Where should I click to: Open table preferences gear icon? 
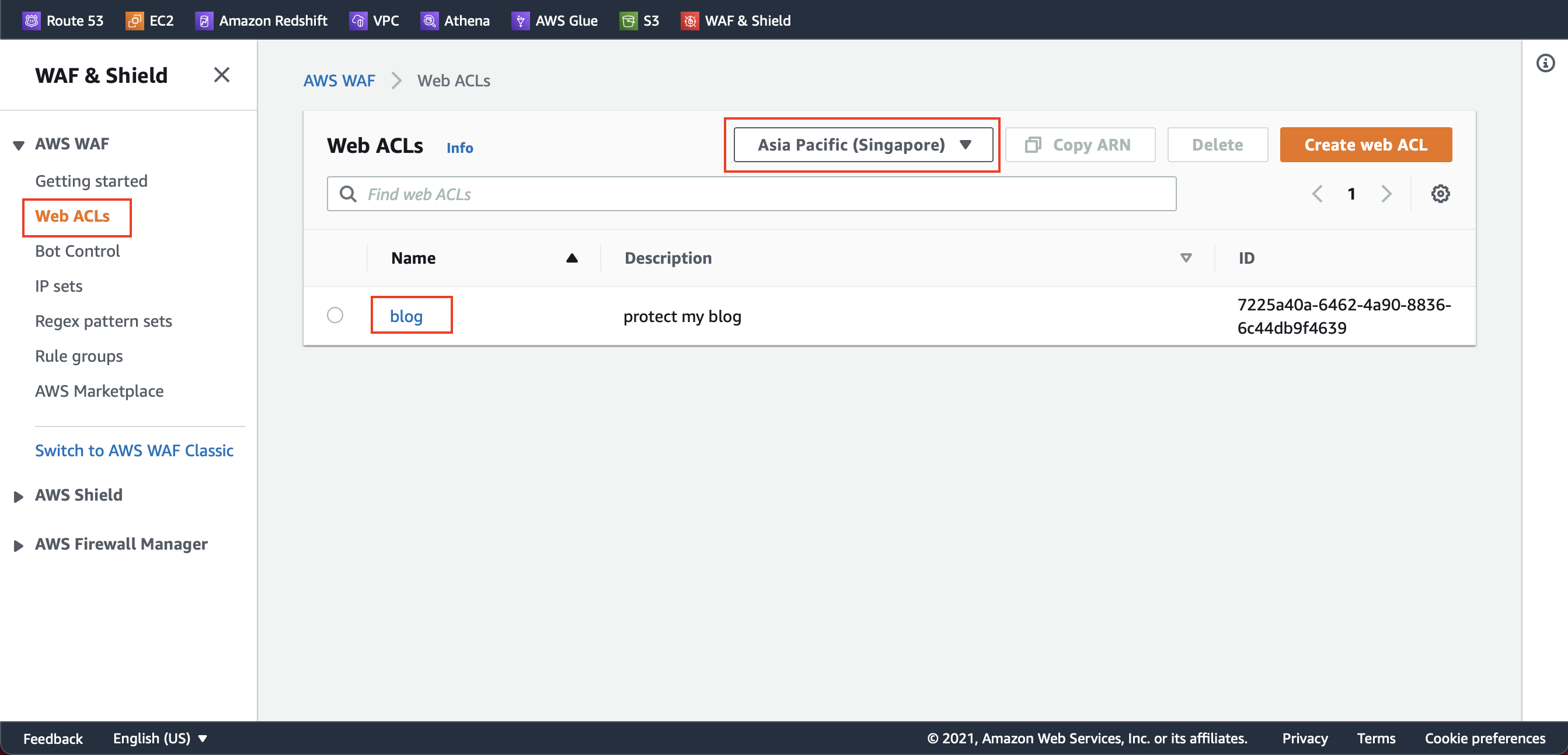1440,194
